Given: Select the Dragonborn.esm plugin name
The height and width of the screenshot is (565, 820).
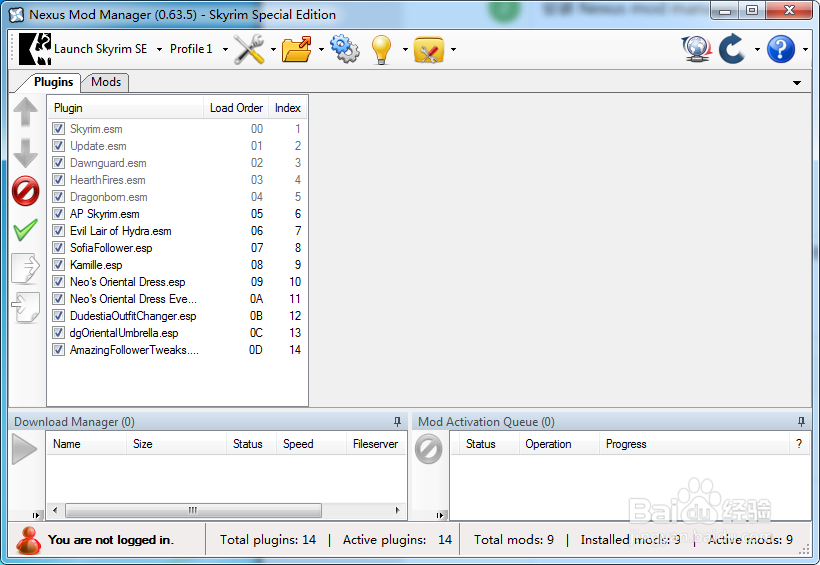Looking at the screenshot, I should point(109,197).
